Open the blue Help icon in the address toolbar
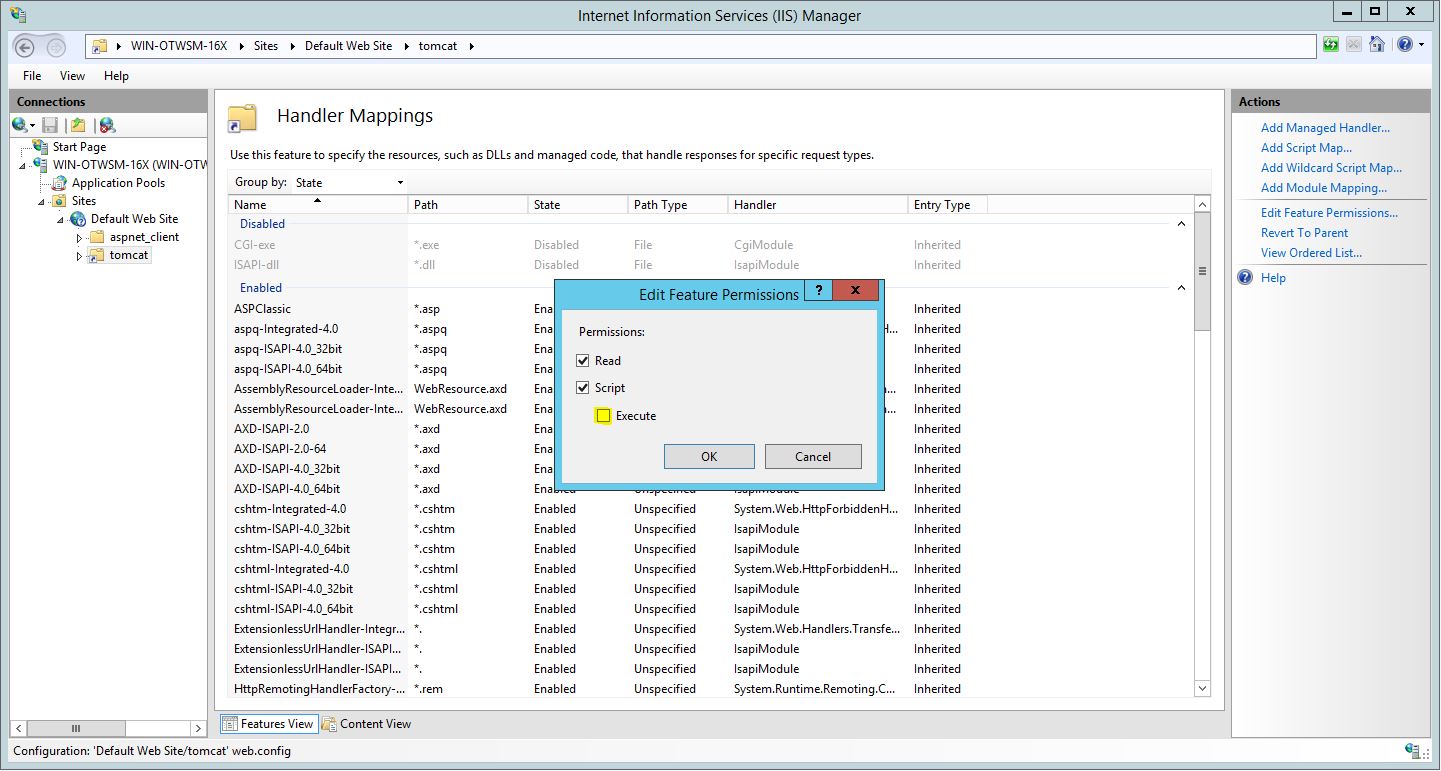 pyautogui.click(x=1404, y=45)
